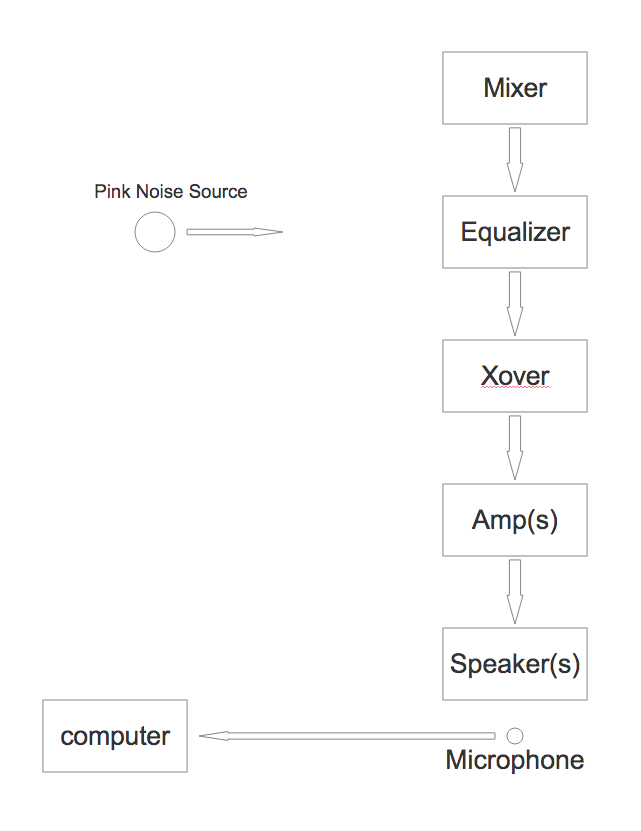641x831 pixels.
Task: Select the computer box
Action: pyautogui.click(x=115, y=736)
